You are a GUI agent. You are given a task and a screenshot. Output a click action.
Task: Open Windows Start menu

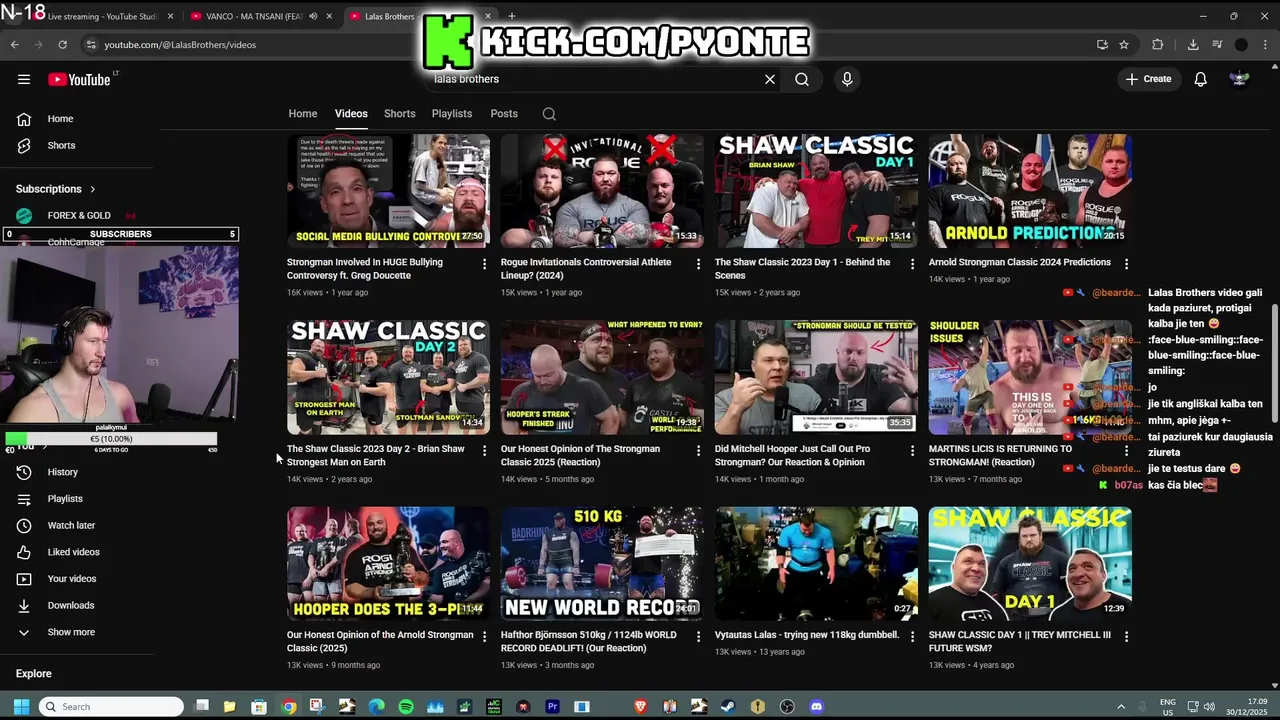pyautogui.click(x=21, y=707)
